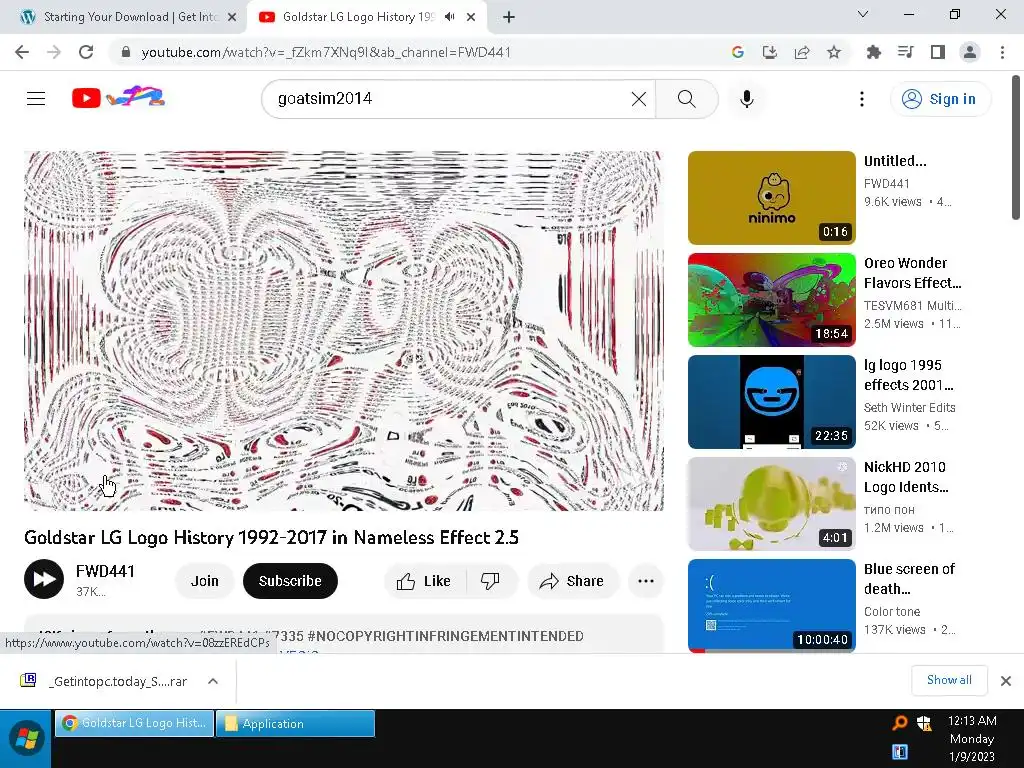The width and height of the screenshot is (1024, 768).
Task: Open lg logo 1995 effects thumbnail
Action: (x=771, y=402)
